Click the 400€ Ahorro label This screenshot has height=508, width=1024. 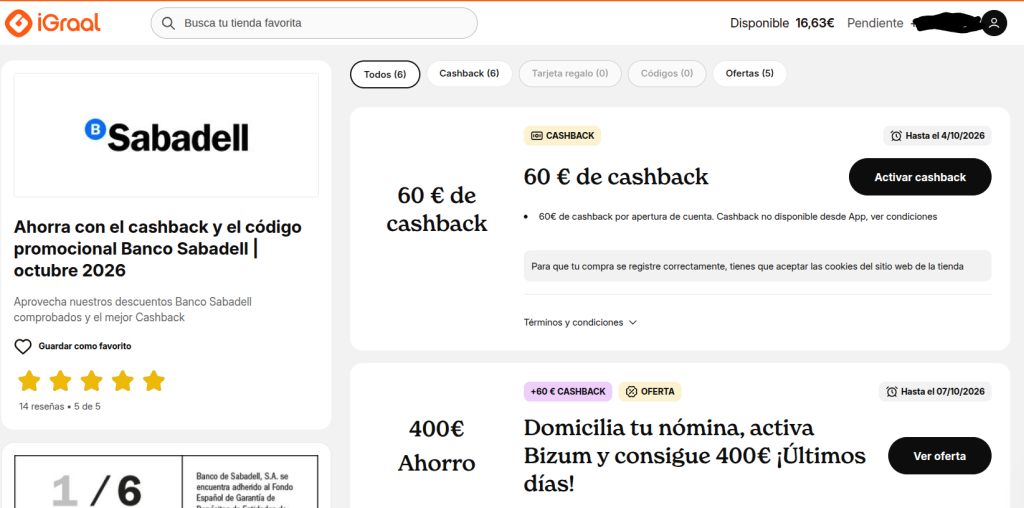[x=437, y=446]
